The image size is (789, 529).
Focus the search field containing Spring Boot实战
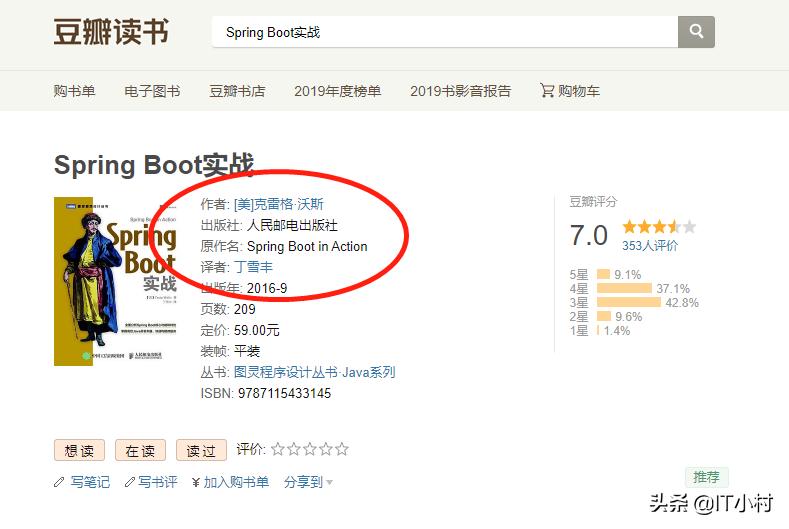pos(445,32)
